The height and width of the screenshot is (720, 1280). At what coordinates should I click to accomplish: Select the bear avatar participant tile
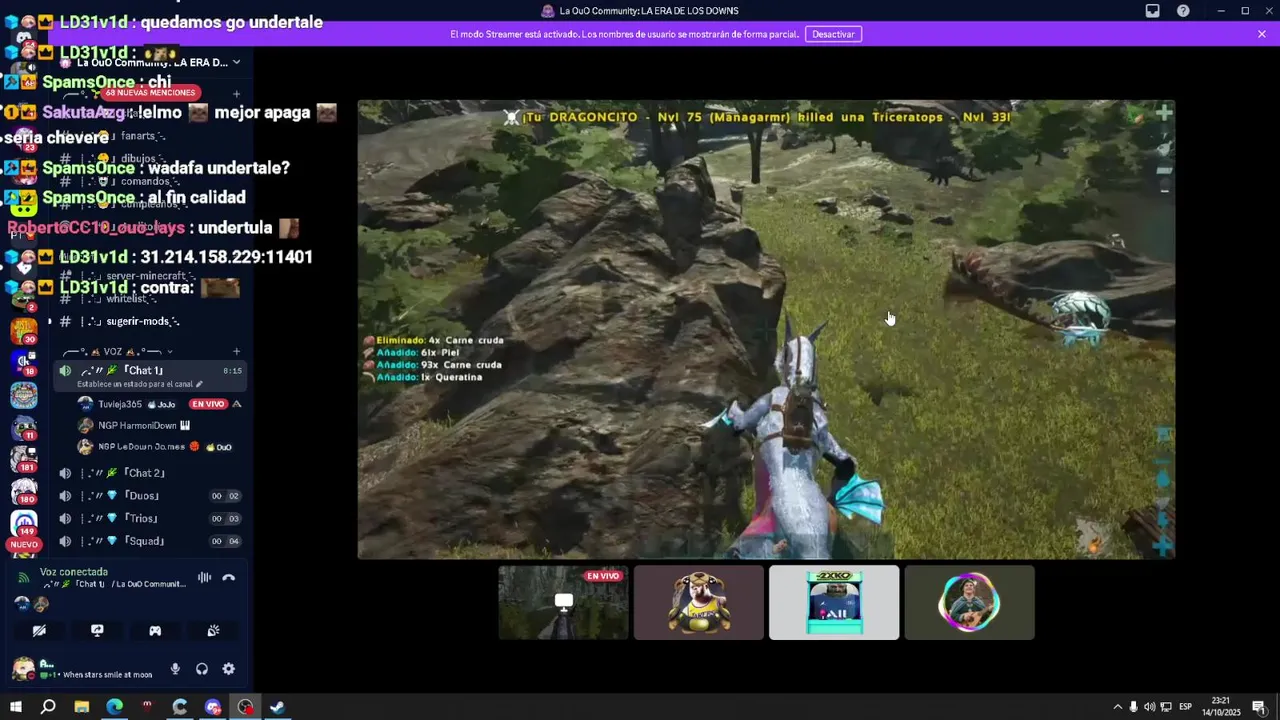[x=699, y=602]
